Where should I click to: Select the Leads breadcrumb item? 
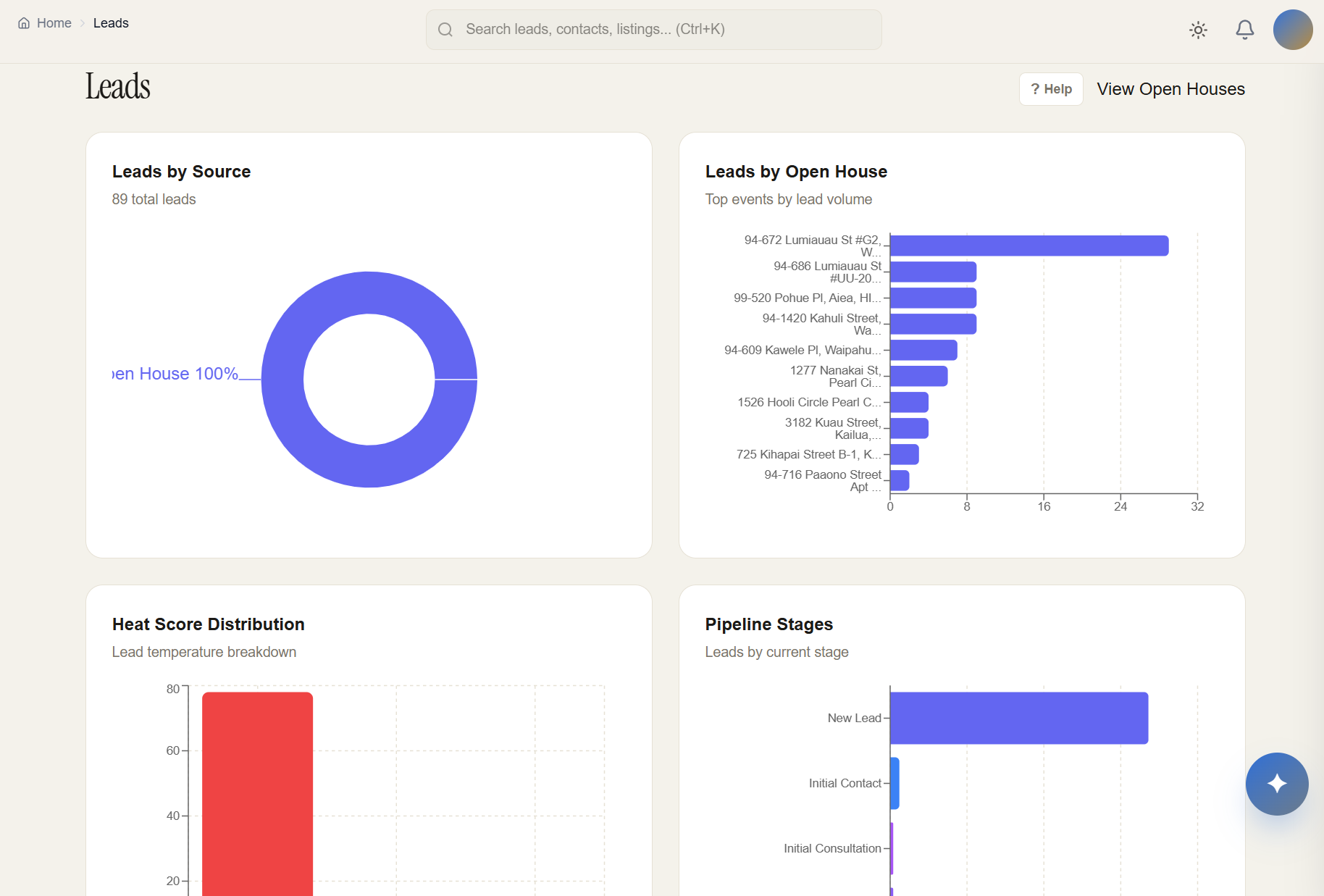[111, 23]
